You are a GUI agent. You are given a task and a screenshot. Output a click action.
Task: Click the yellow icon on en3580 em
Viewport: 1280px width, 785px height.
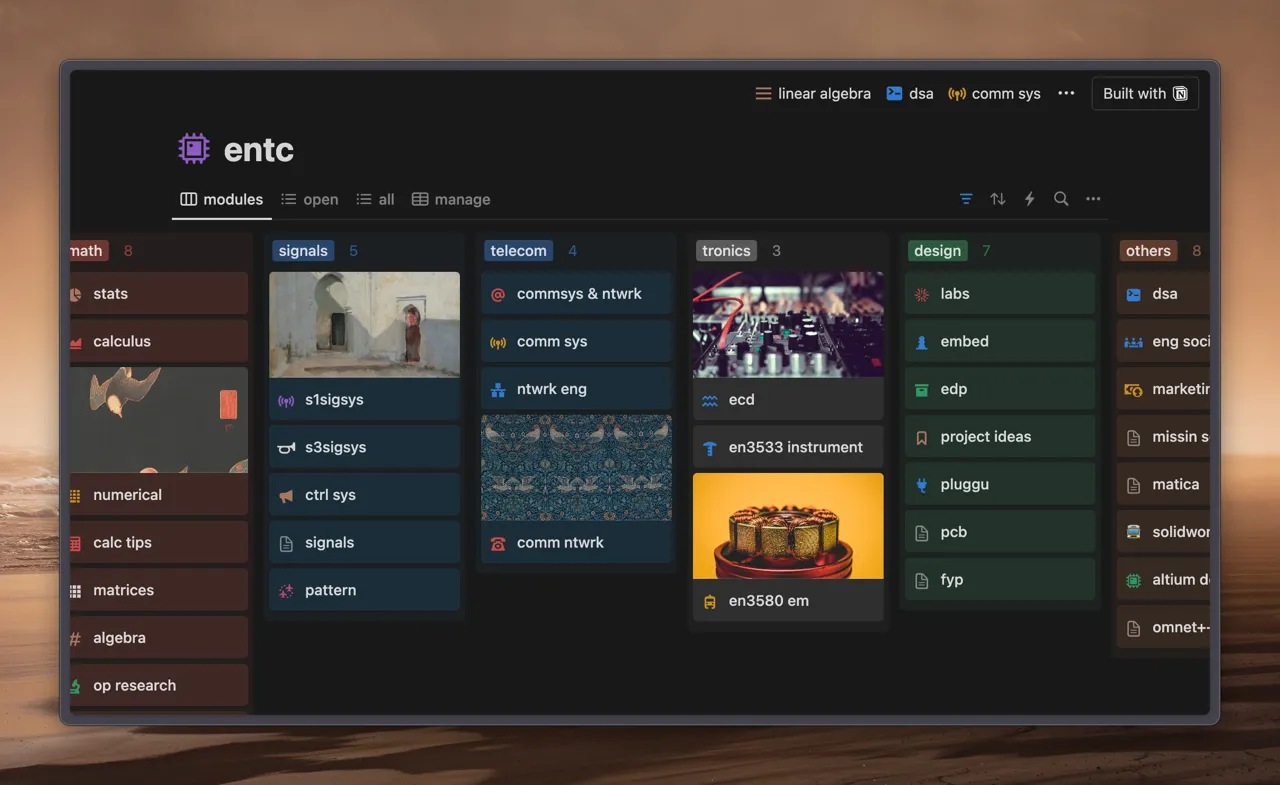pyautogui.click(x=710, y=601)
